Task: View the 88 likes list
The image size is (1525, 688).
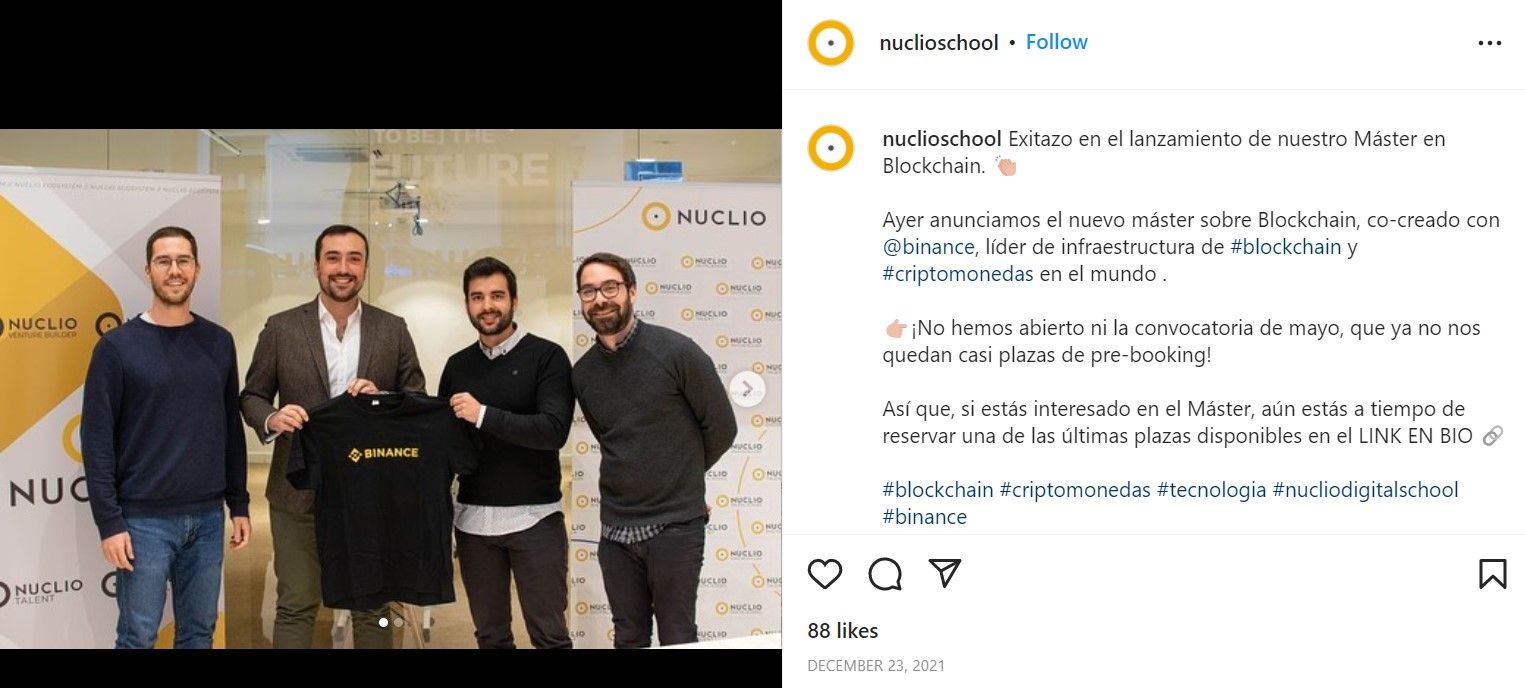Action: [x=843, y=631]
